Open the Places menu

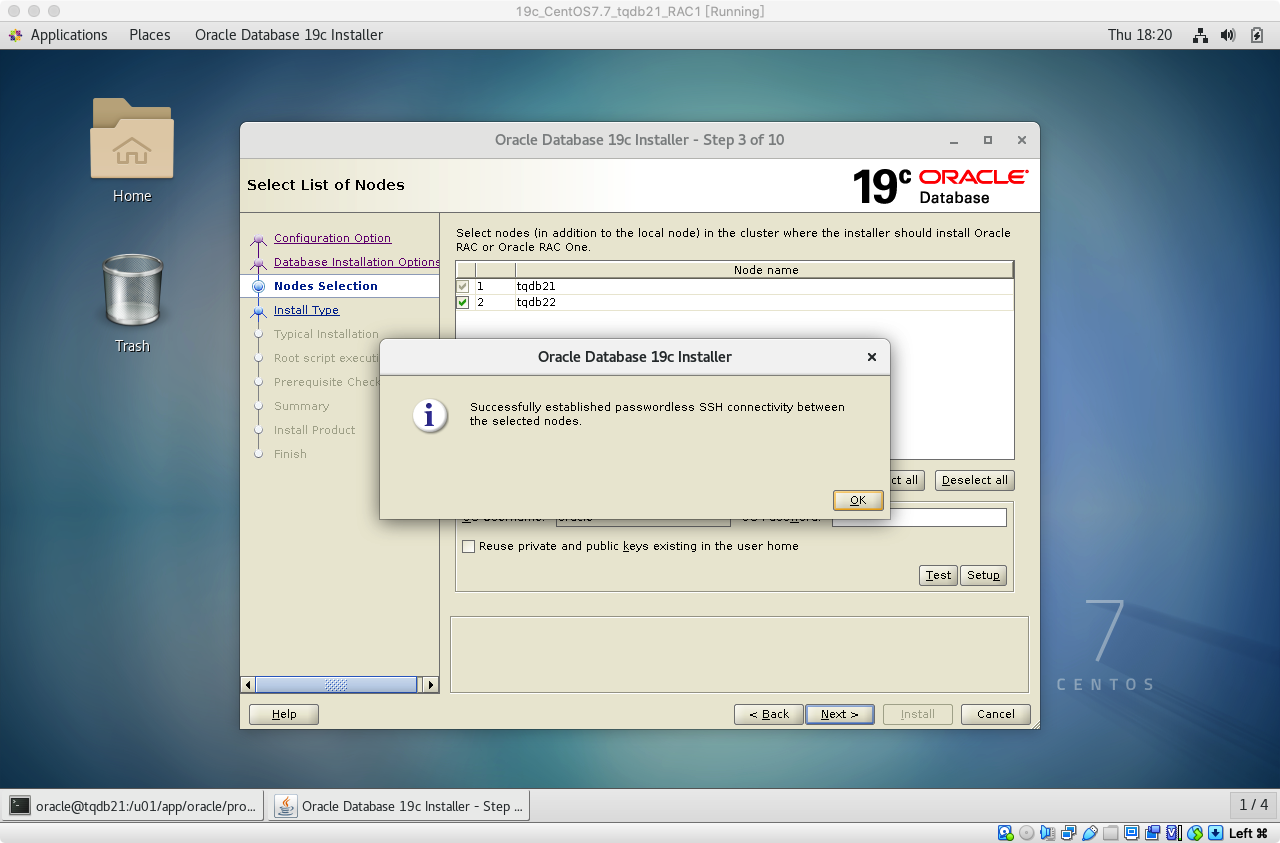pos(150,35)
